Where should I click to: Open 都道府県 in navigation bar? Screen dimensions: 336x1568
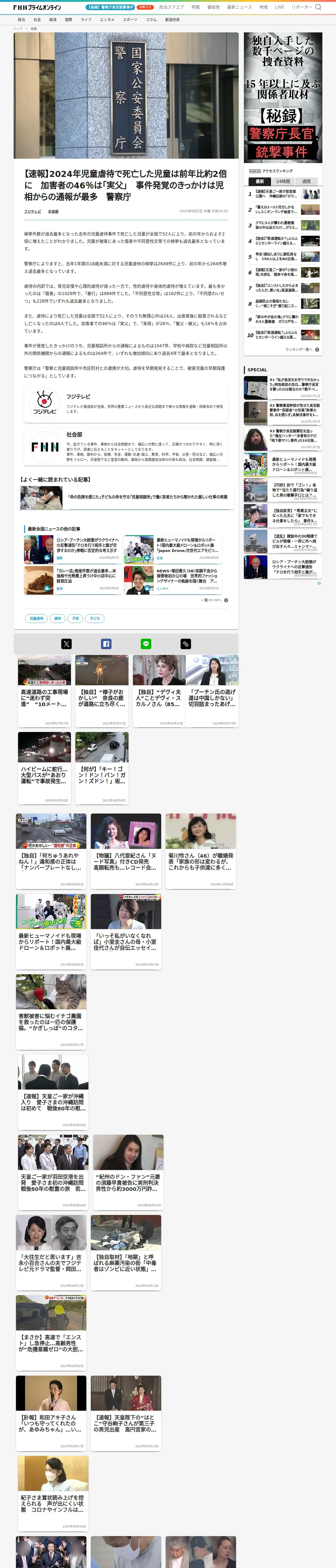pos(172,20)
